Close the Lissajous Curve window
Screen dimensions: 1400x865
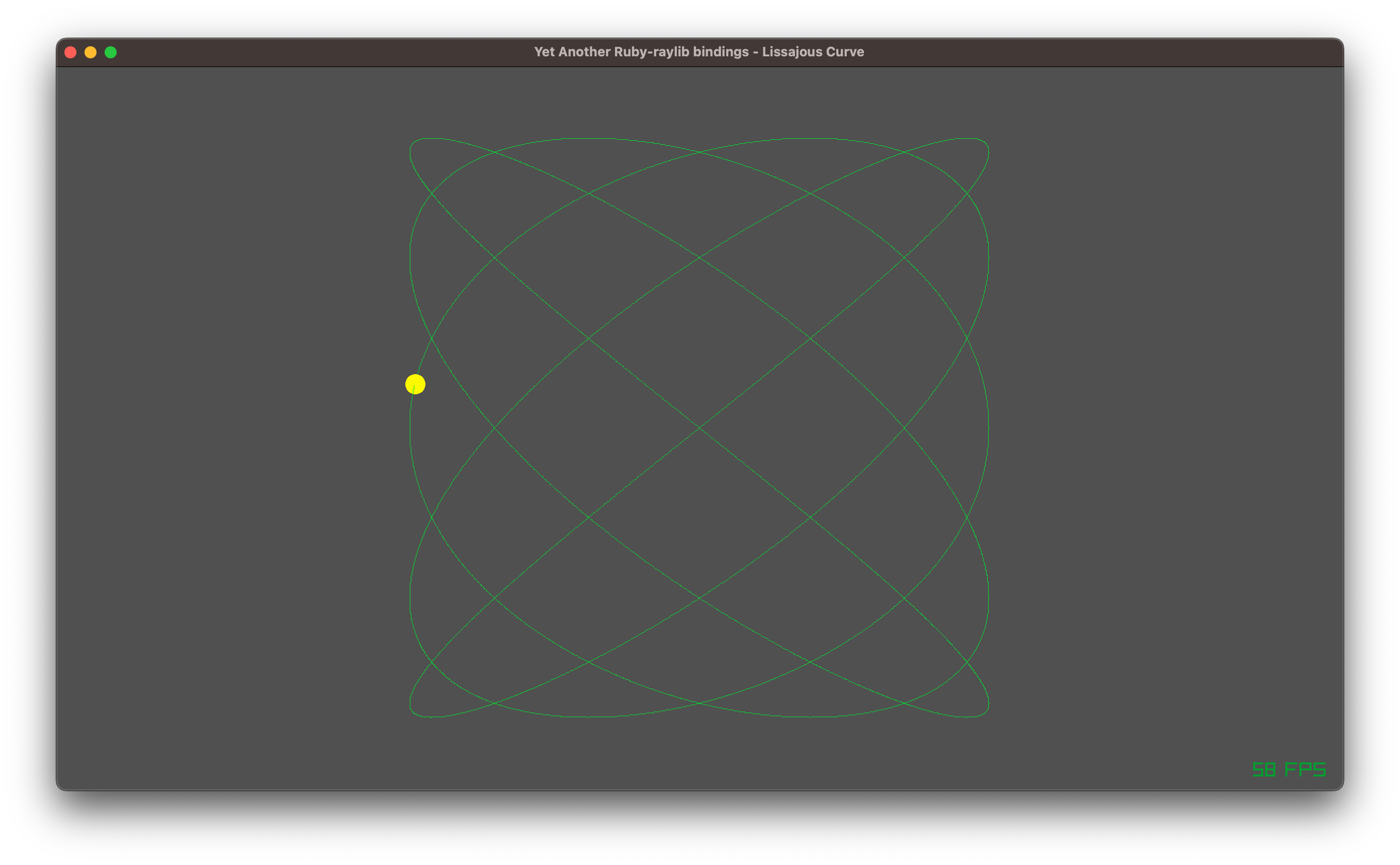click(70, 52)
